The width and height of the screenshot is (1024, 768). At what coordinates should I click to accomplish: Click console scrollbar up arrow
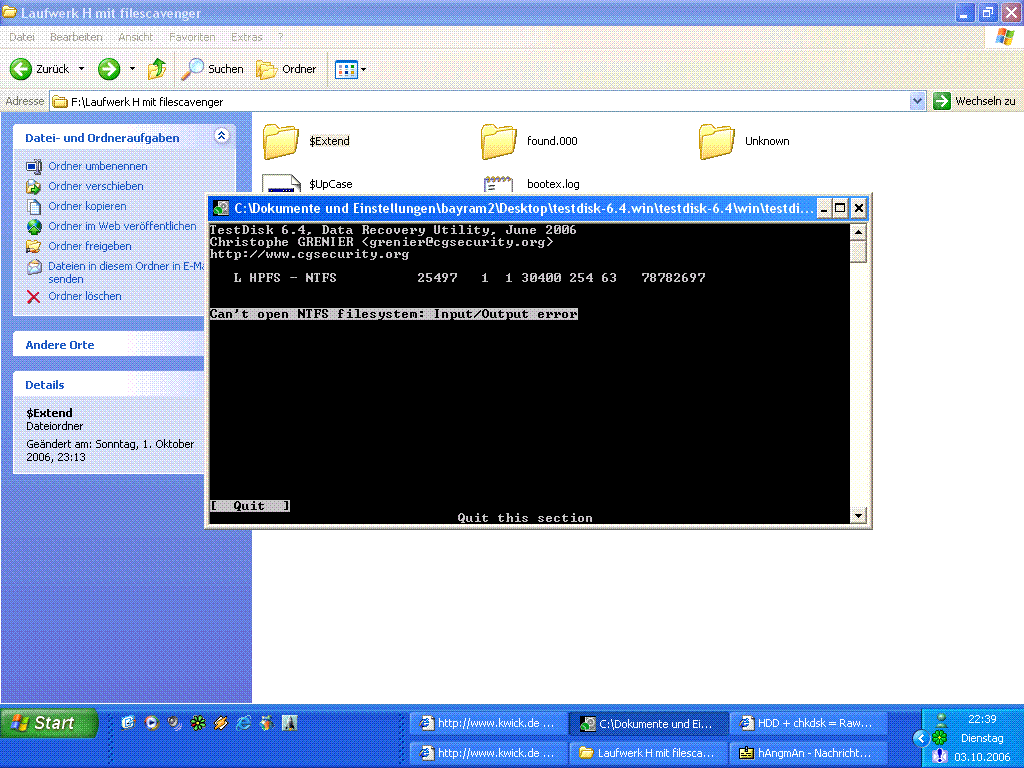click(x=858, y=232)
